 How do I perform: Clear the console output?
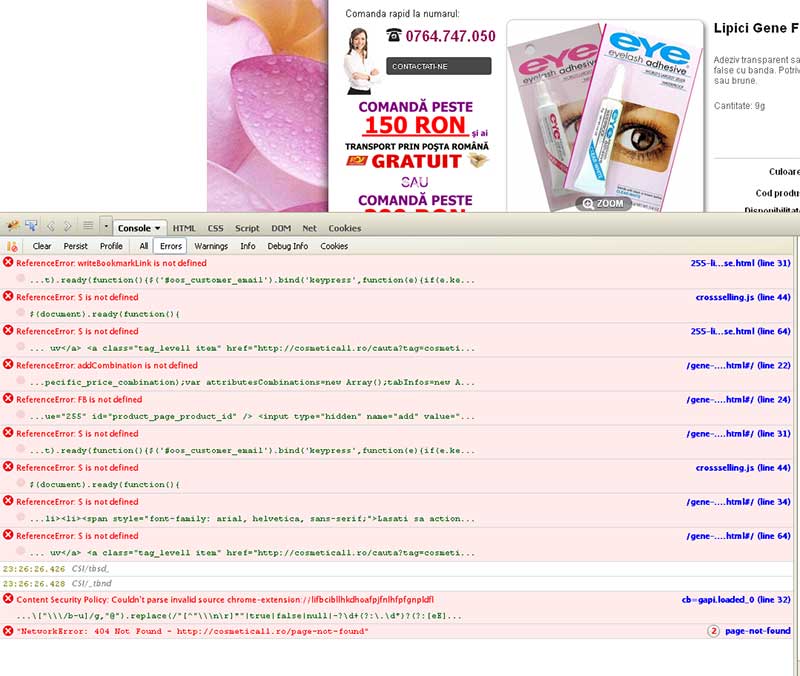click(x=42, y=246)
